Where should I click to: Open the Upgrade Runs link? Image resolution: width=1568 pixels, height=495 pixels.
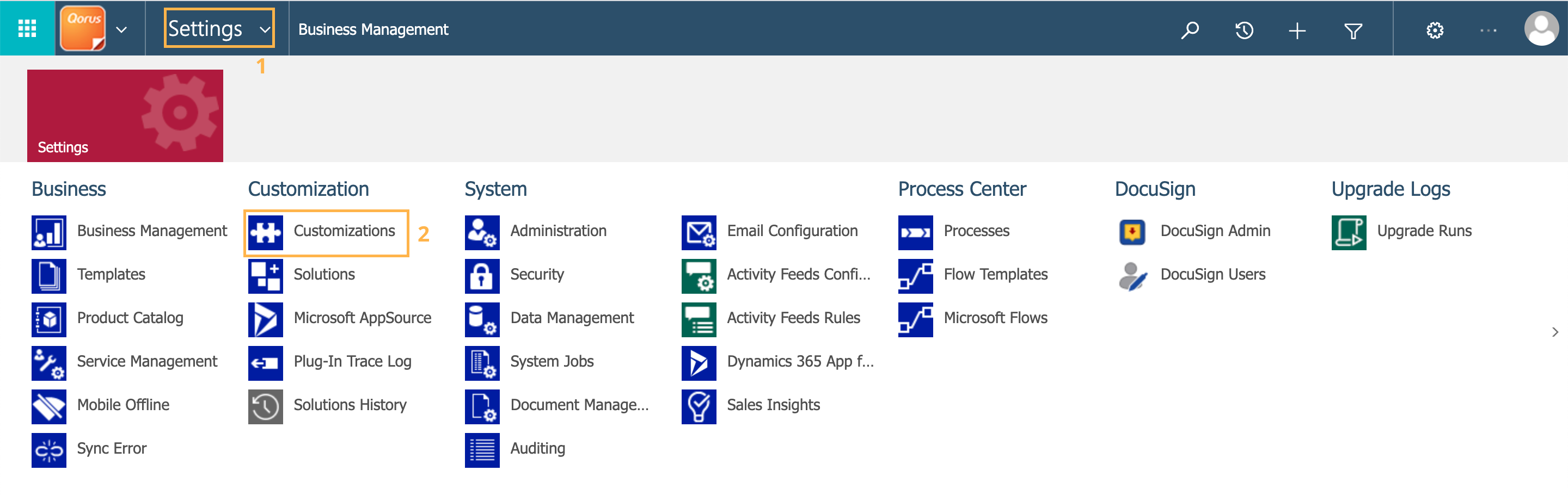(1424, 231)
